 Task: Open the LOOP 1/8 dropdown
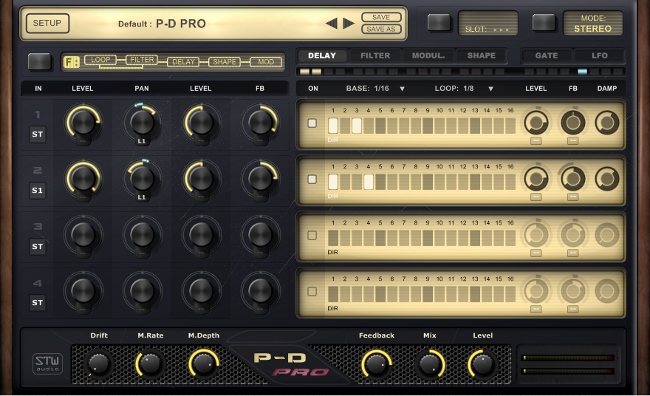click(x=464, y=88)
